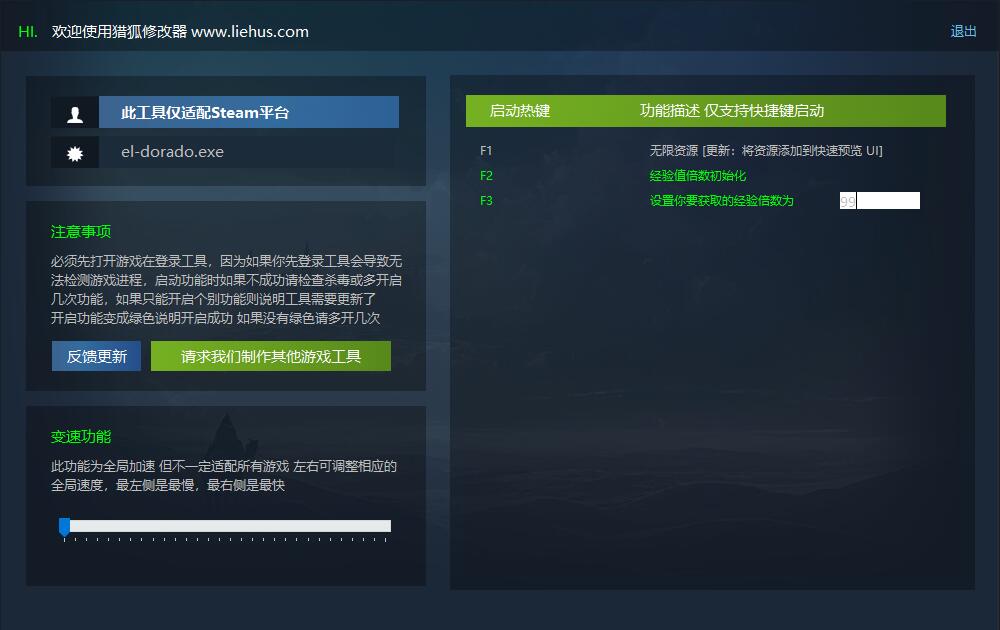Click the user profile icon
The height and width of the screenshot is (630, 1000).
pos(75,113)
